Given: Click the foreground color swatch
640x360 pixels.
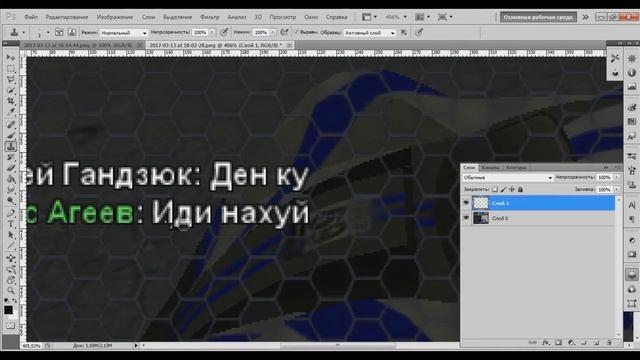Looking at the screenshot, I should click(8, 310).
